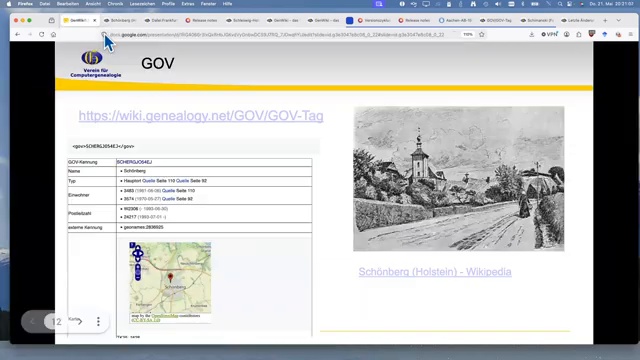
Task: Click the Schönberg map thumbnail
Action: point(170,278)
